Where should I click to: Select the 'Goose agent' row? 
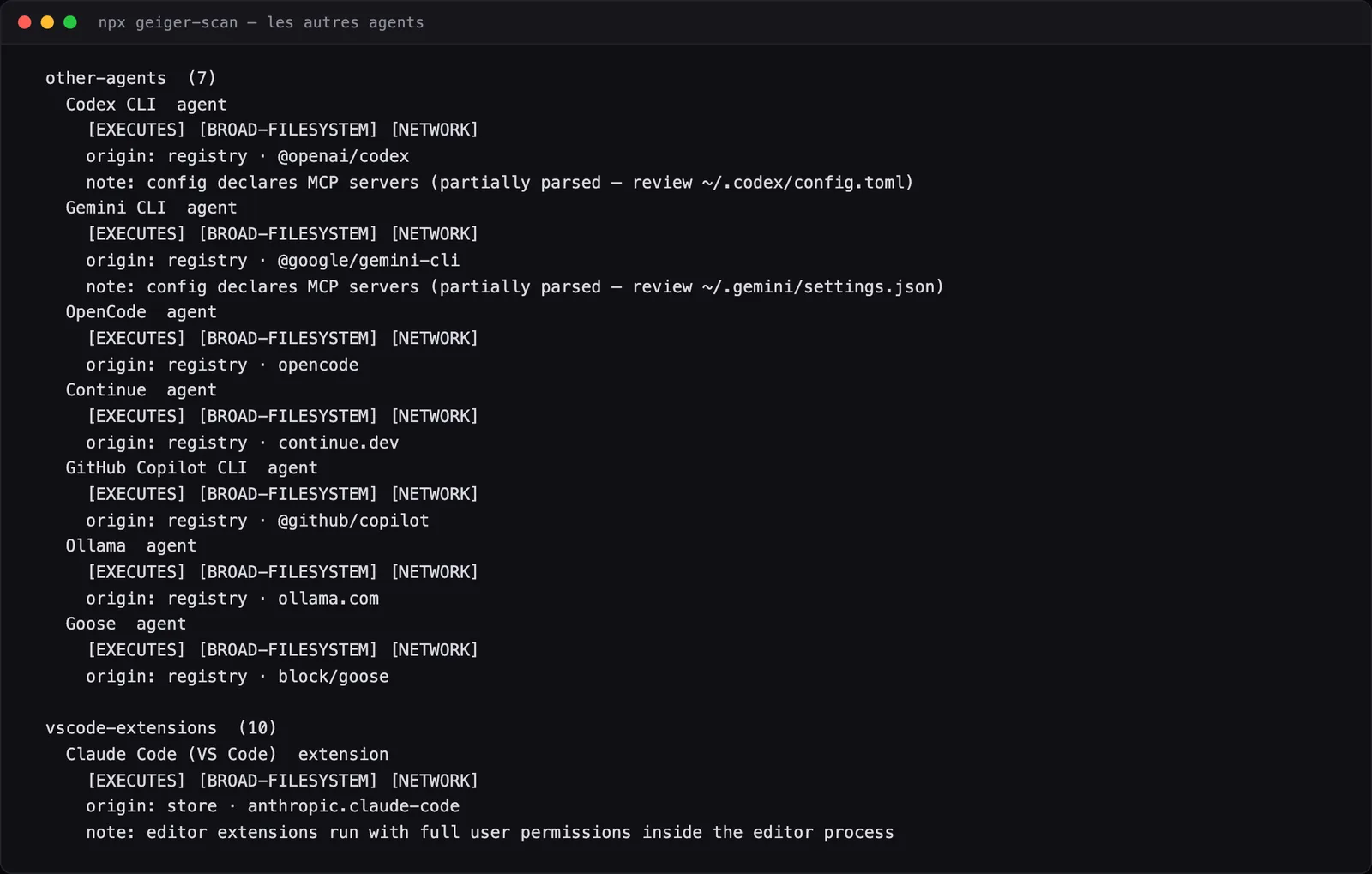pos(125,624)
